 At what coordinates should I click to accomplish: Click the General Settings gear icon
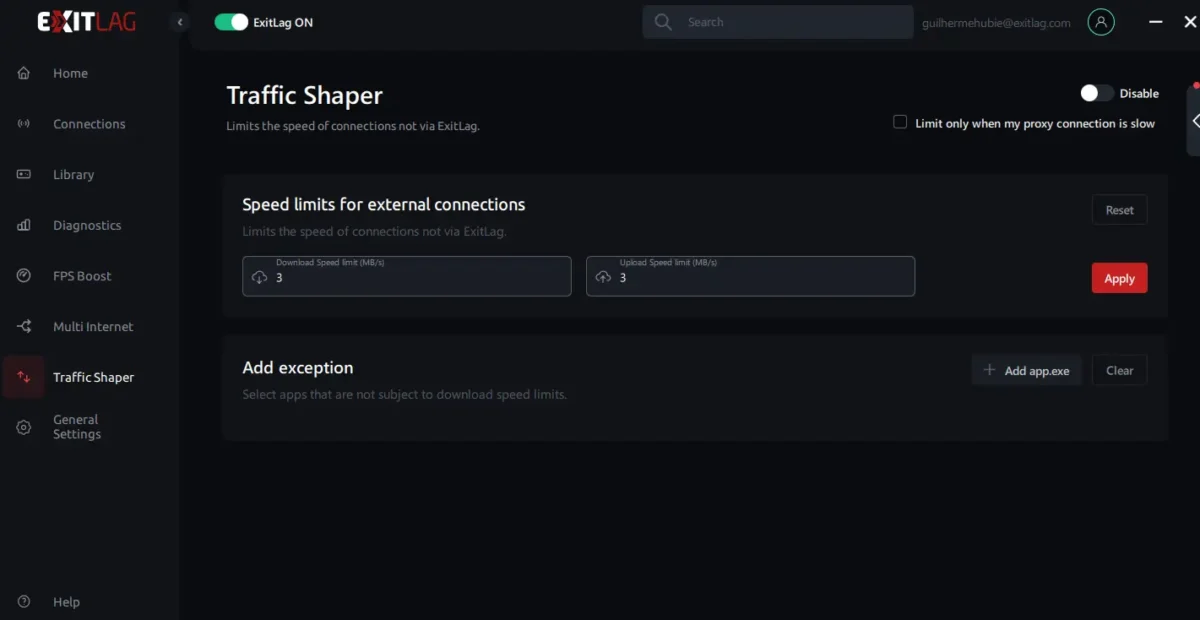point(24,427)
